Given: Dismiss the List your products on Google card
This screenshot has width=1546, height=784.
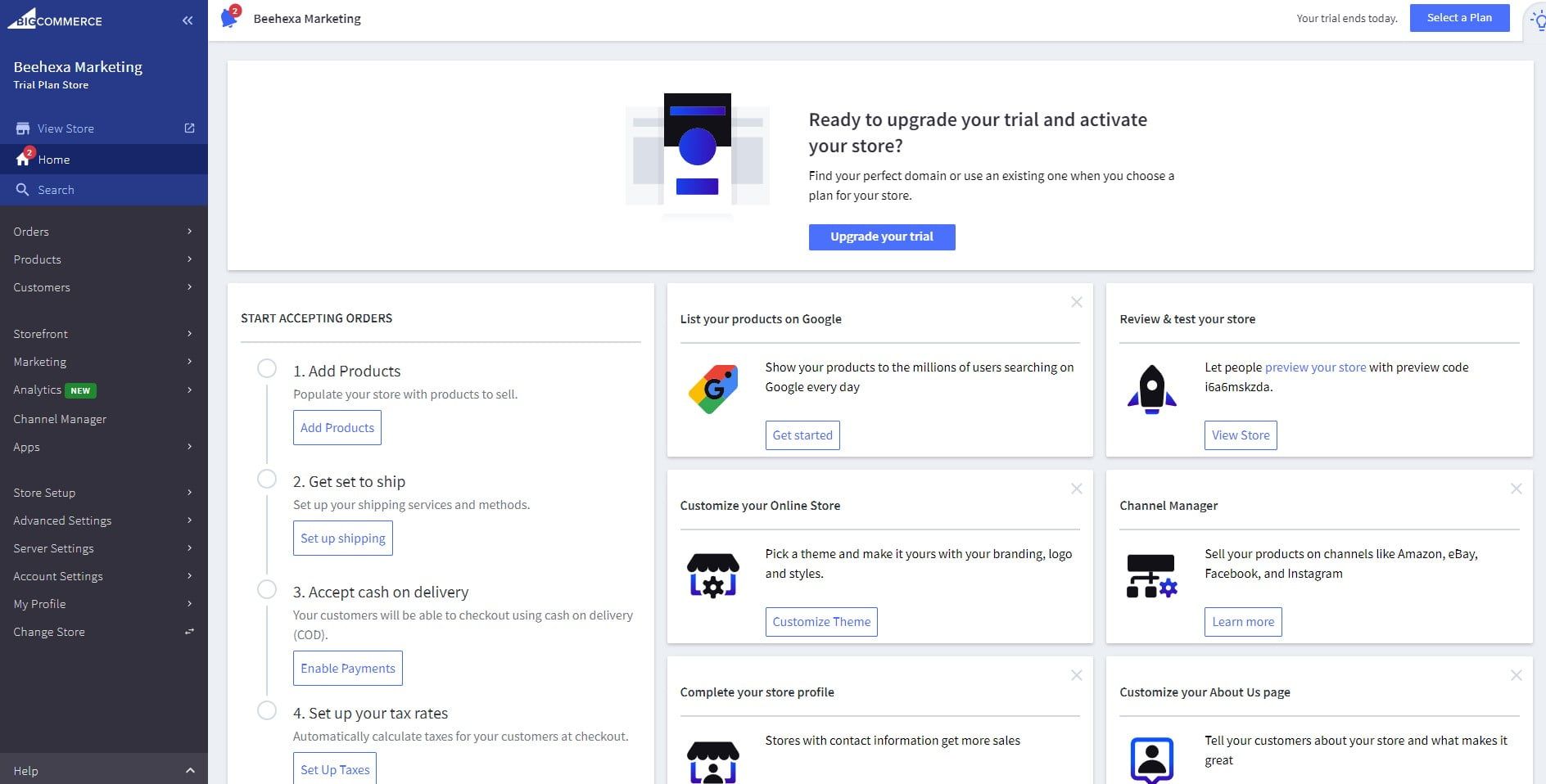Looking at the screenshot, I should coord(1076,302).
